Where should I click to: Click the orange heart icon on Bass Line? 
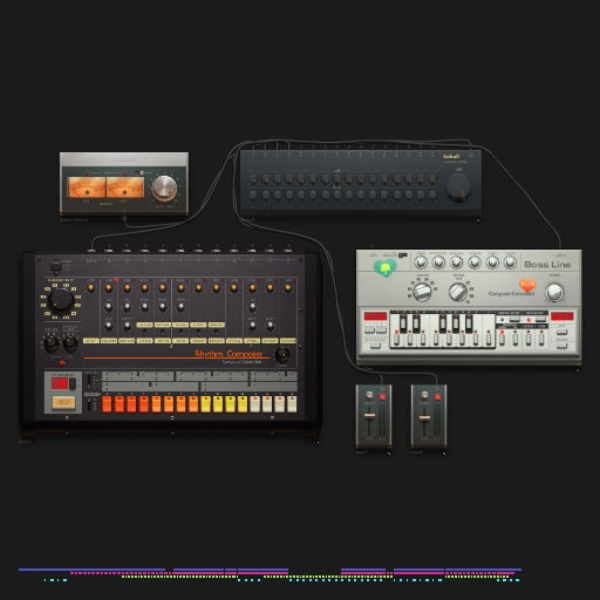pyautogui.click(x=527, y=285)
